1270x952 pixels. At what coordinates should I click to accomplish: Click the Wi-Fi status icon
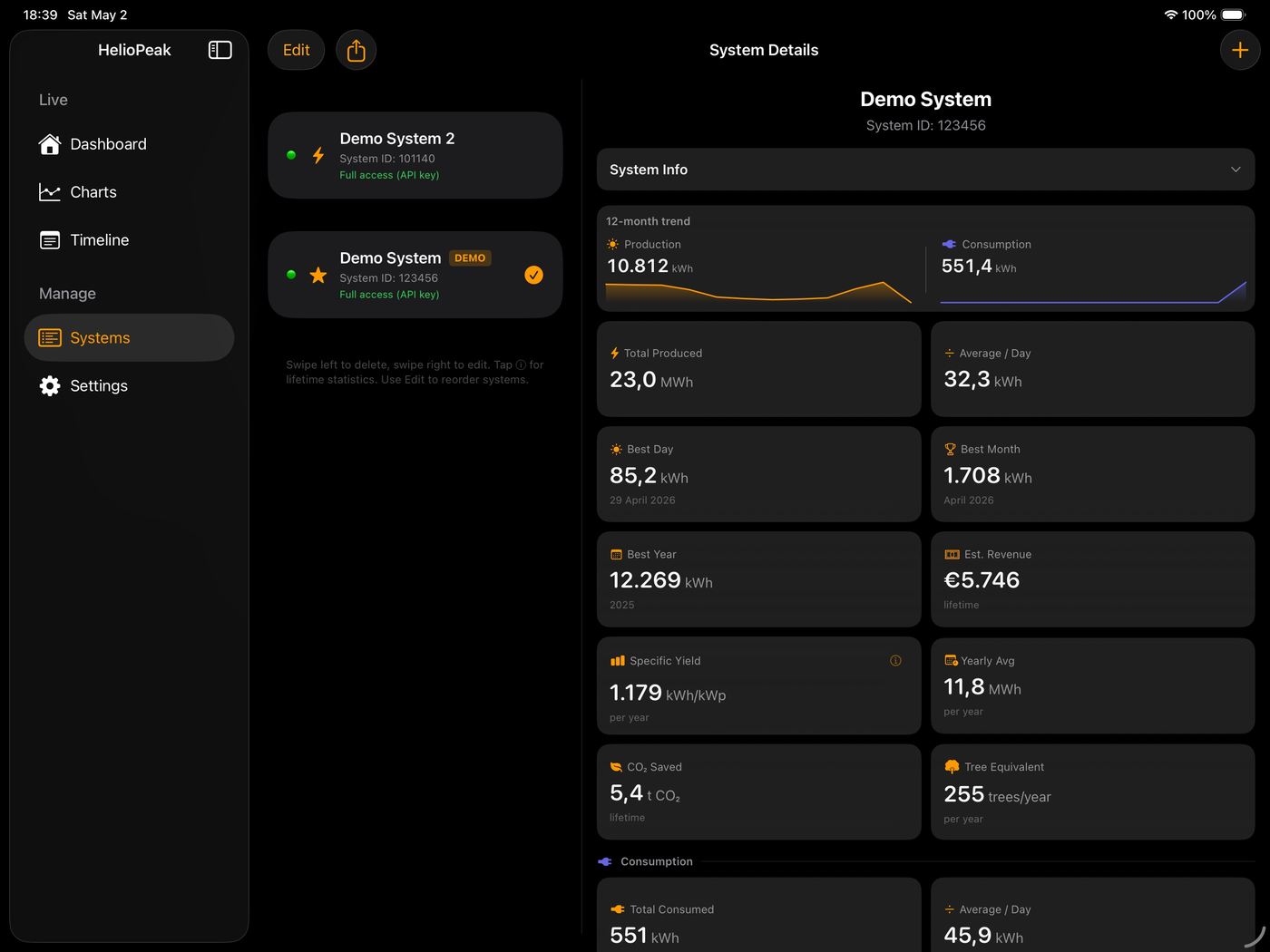point(1171,15)
